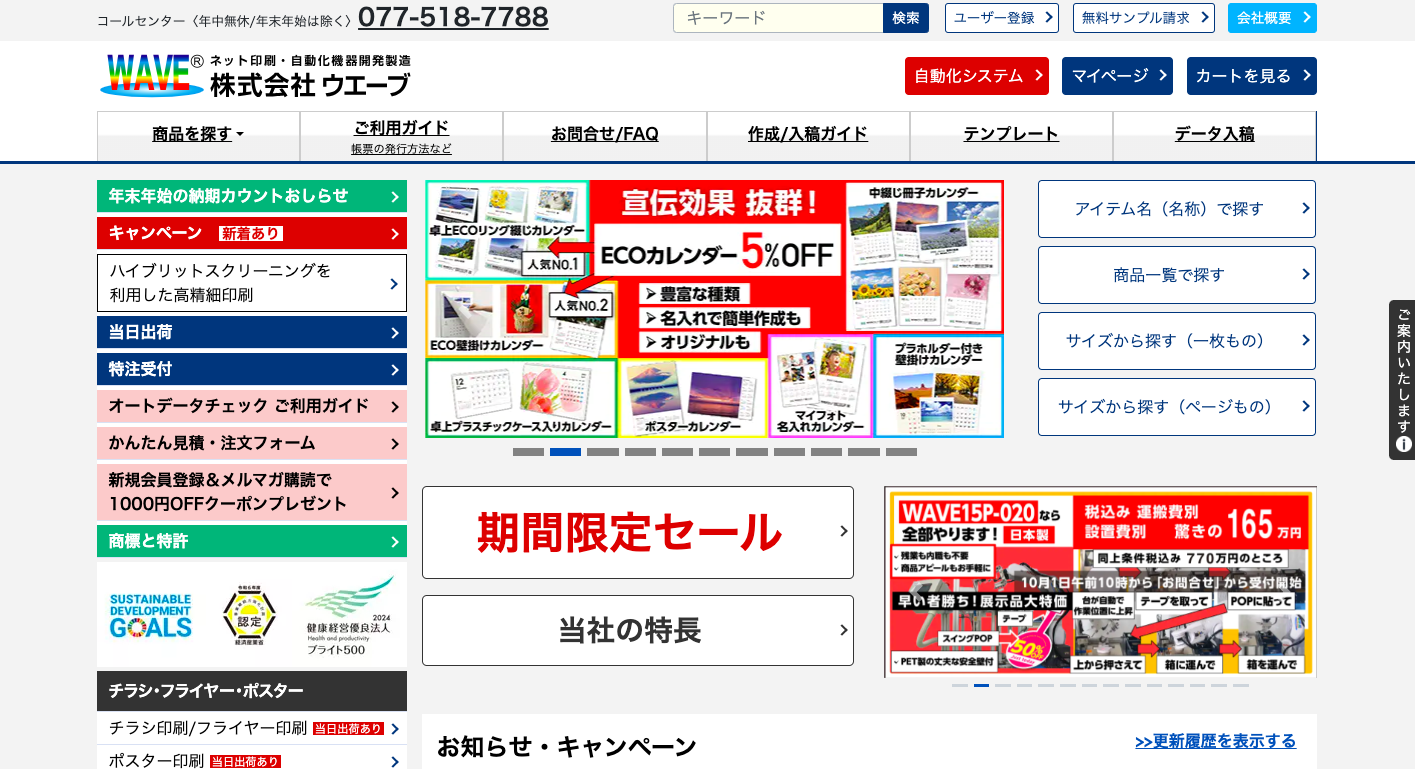Open the お問合せ/FAQ menu item
Image resolution: width=1415 pixels, height=769 pixels.
click(604, 134)
